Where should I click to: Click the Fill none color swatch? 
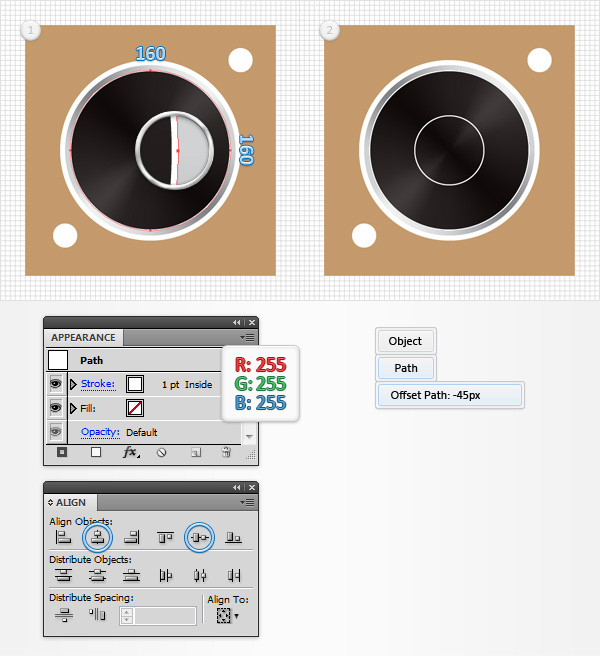pos(135,408)
